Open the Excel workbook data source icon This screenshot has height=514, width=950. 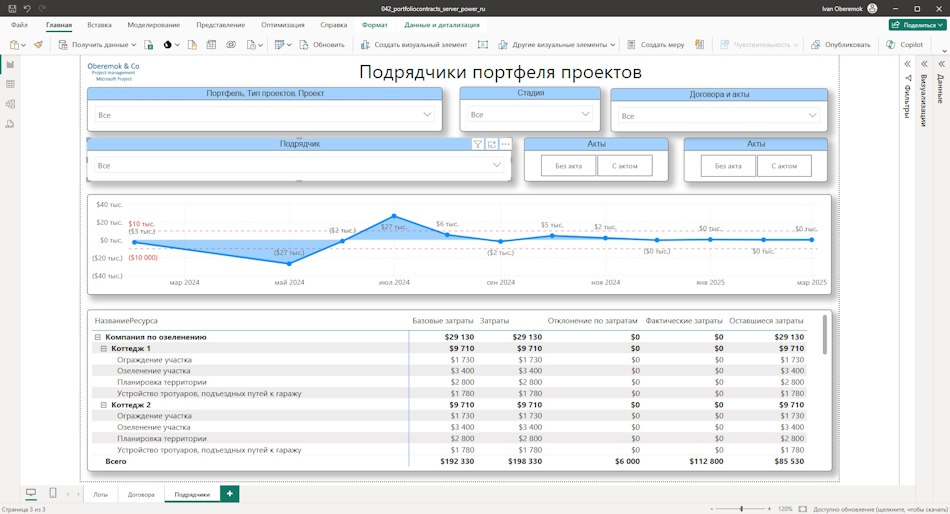pyautogui.click(x=148, y=45)
